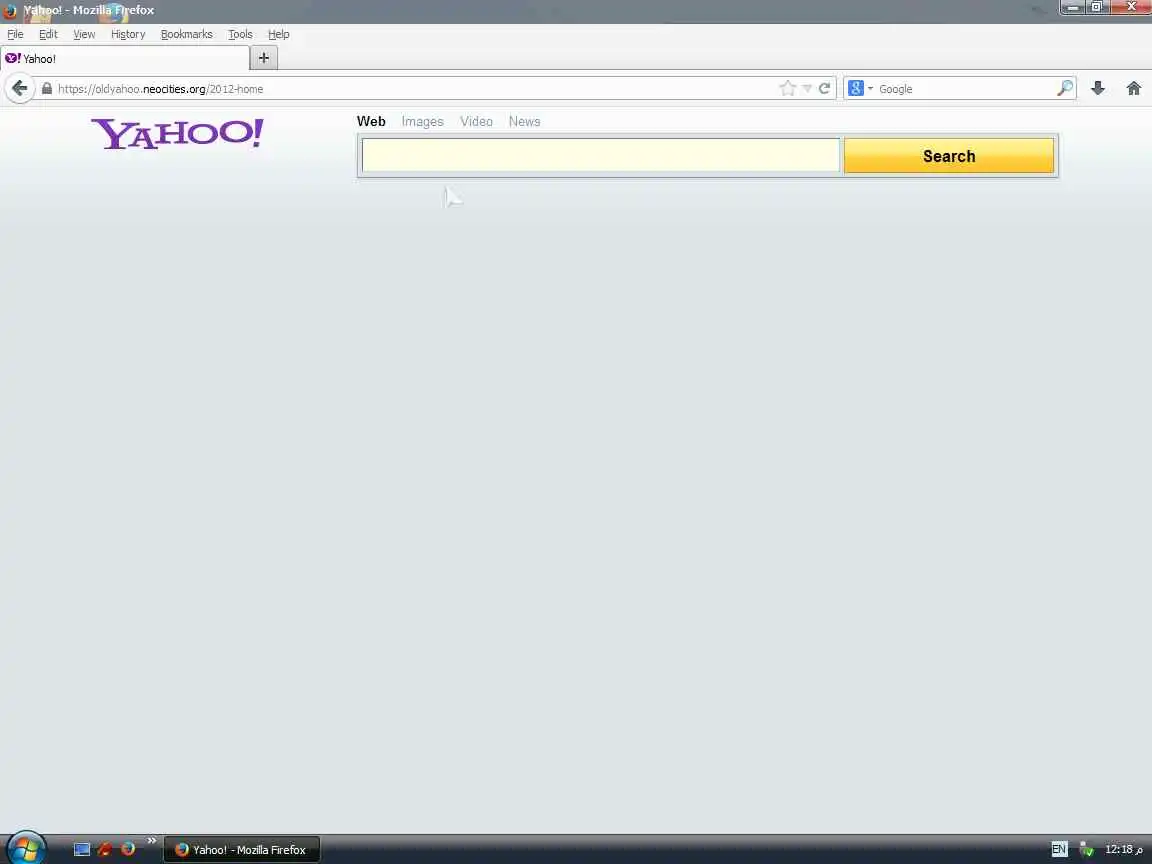Click the address bar URL field
This screenshot has height=864, width=1152.
coord(415,89)
